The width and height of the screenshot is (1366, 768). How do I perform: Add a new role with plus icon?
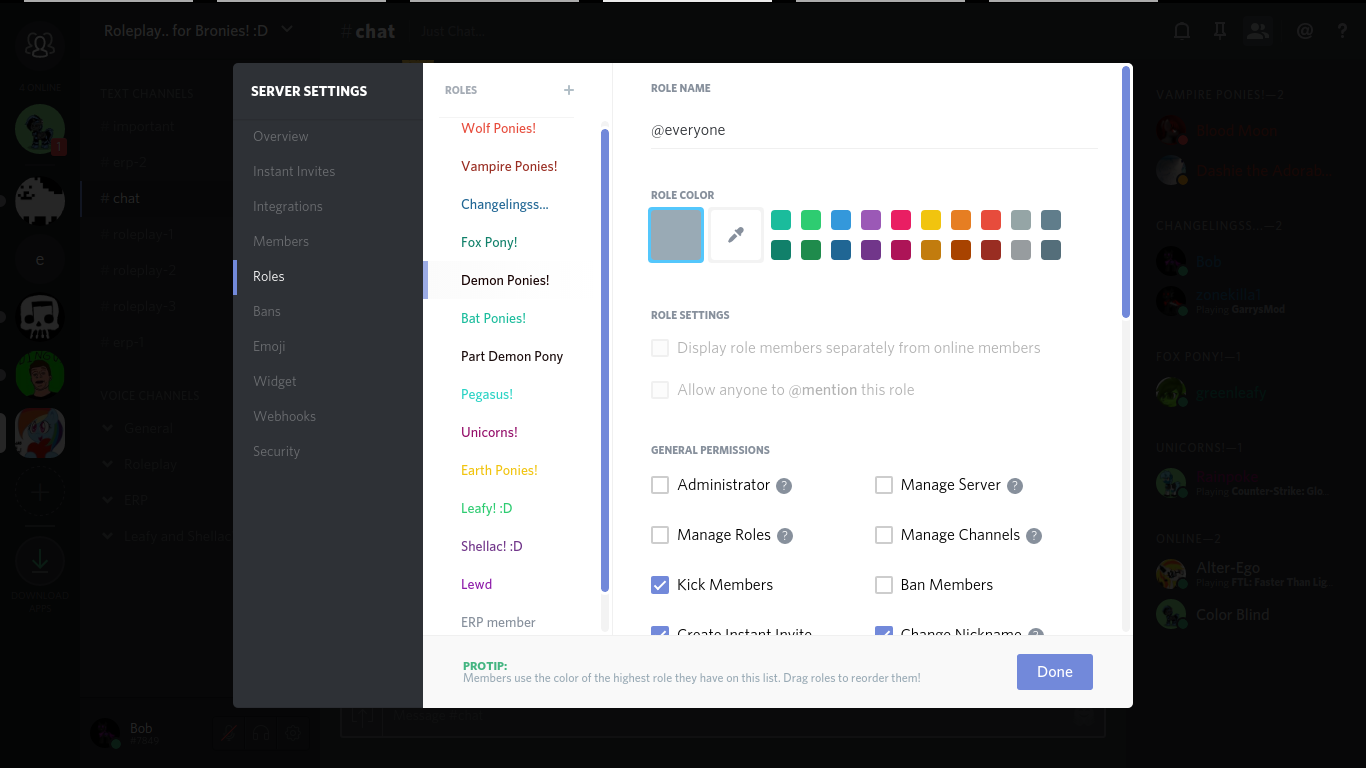[569, 90]
